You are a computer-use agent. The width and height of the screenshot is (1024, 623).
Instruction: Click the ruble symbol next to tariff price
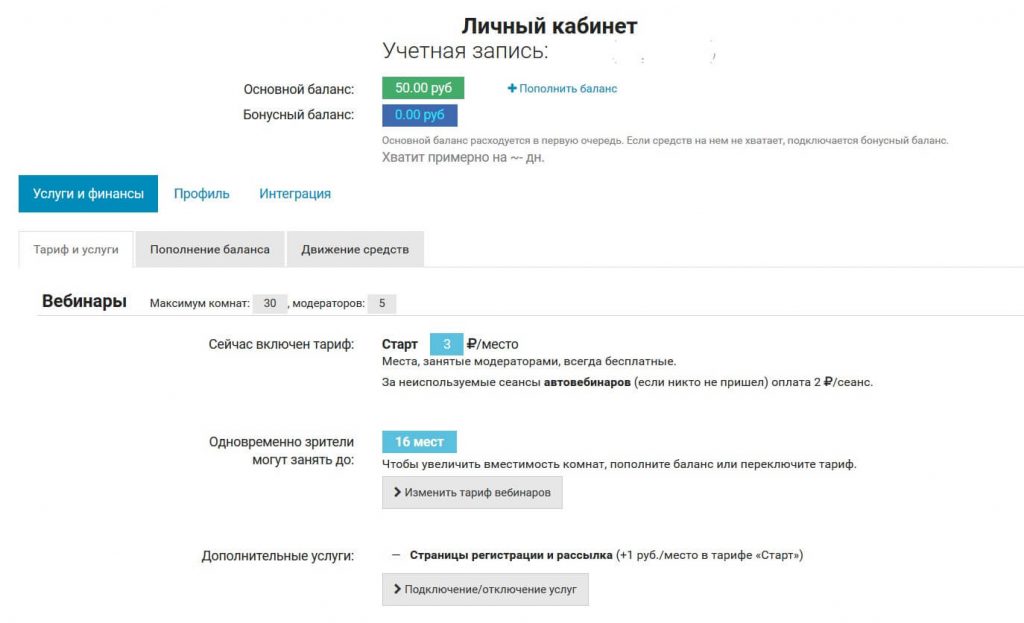pyautogui.click(x=472, y=344)
